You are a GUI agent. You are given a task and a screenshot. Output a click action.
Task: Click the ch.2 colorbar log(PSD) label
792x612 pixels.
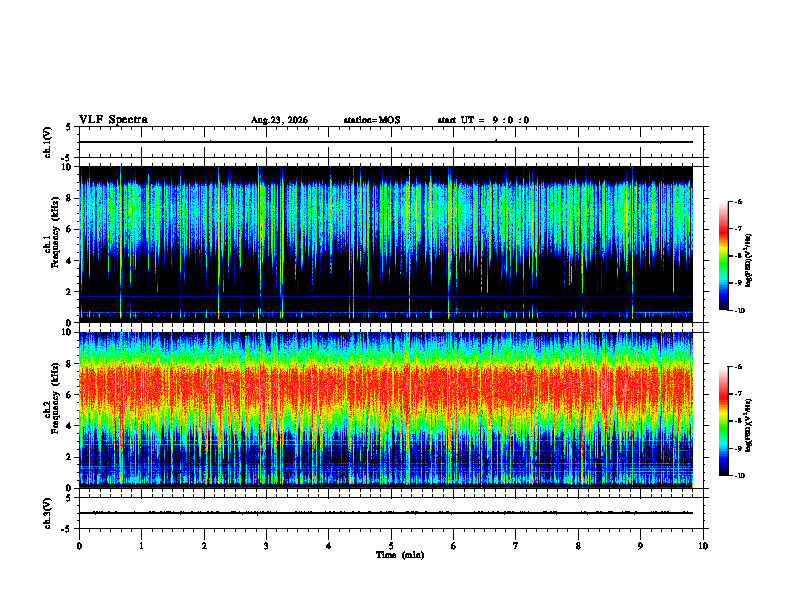pyautogui.click(x=749, y=425)
